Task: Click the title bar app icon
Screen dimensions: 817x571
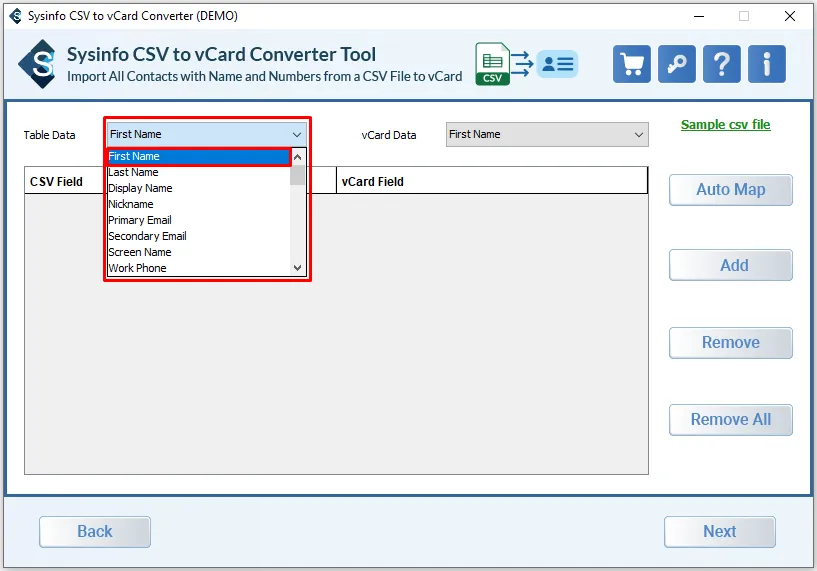Action: click(x=16, y=16)
